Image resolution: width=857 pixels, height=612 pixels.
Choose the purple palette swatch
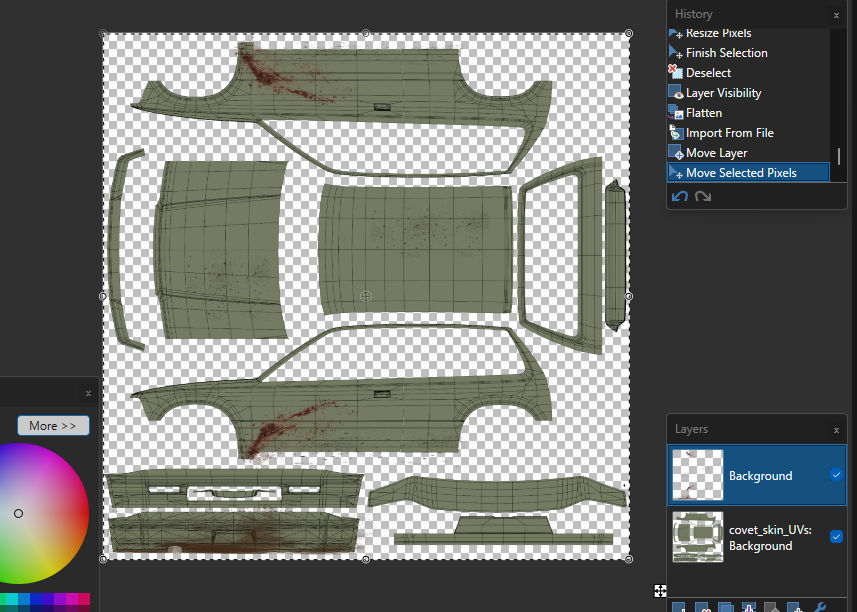(x=60, y=599)
